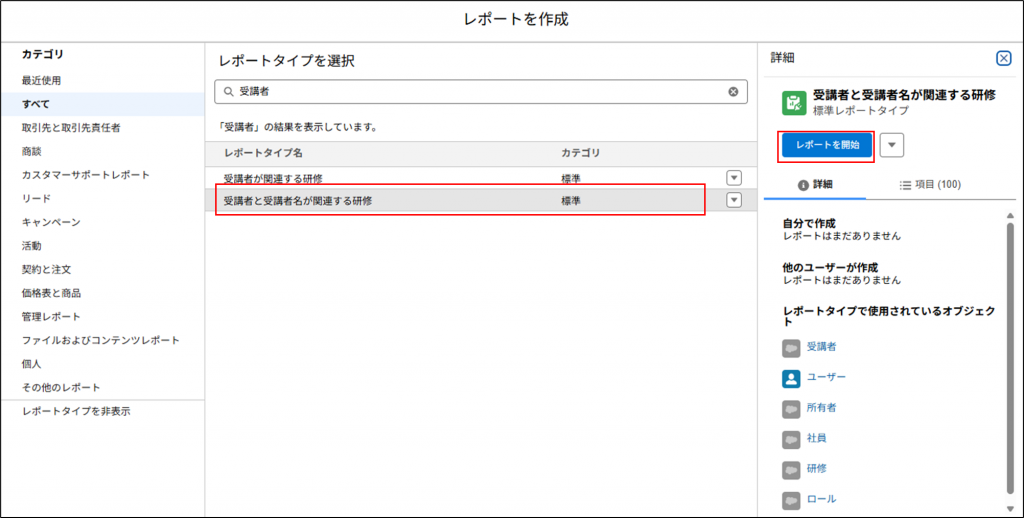Viewport: 1024px width, 518px height.
Task: Click the レポートを開始 button
Action: click(826, 145)
